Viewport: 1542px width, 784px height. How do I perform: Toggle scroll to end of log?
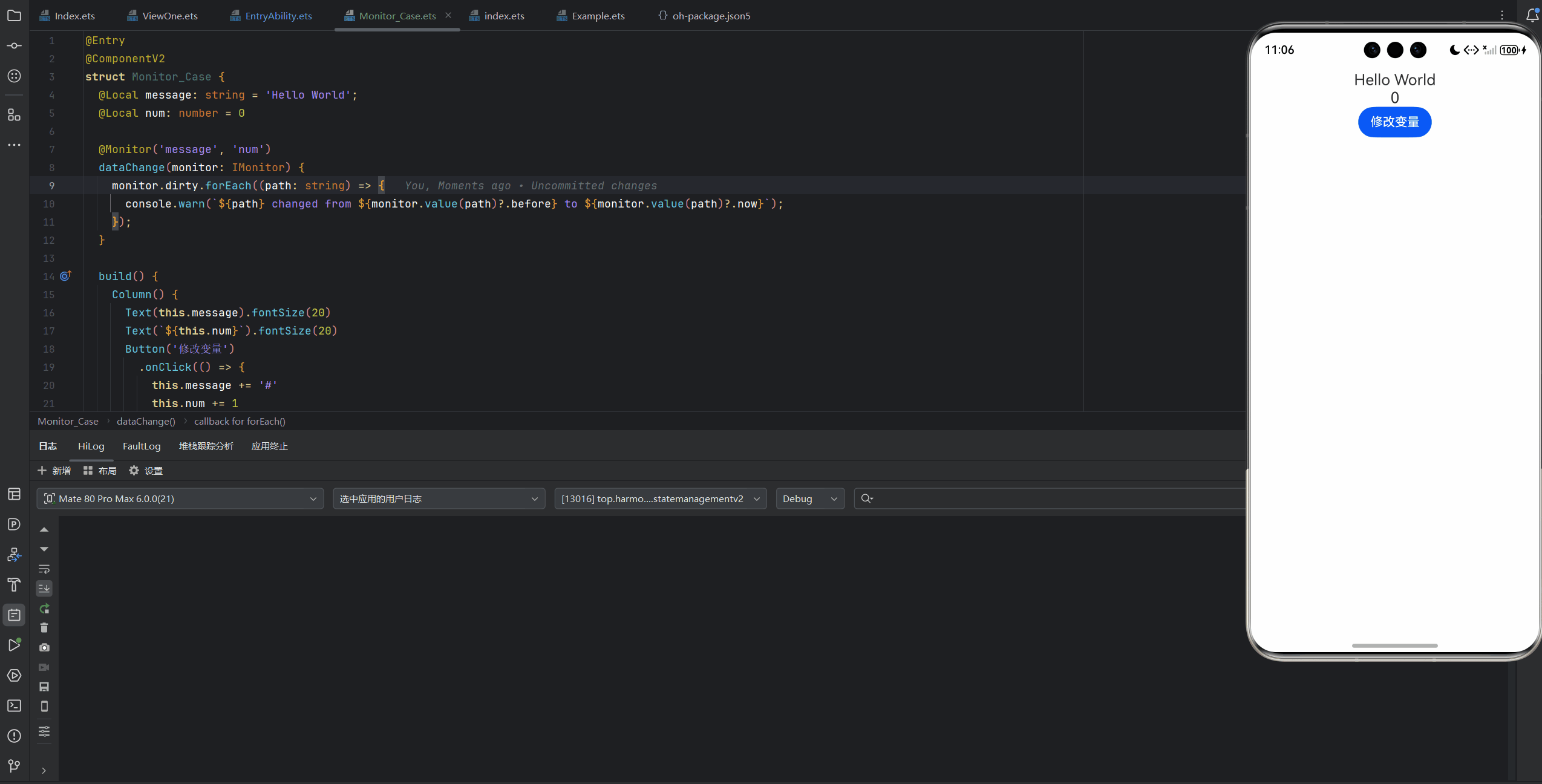coord(44,588)
